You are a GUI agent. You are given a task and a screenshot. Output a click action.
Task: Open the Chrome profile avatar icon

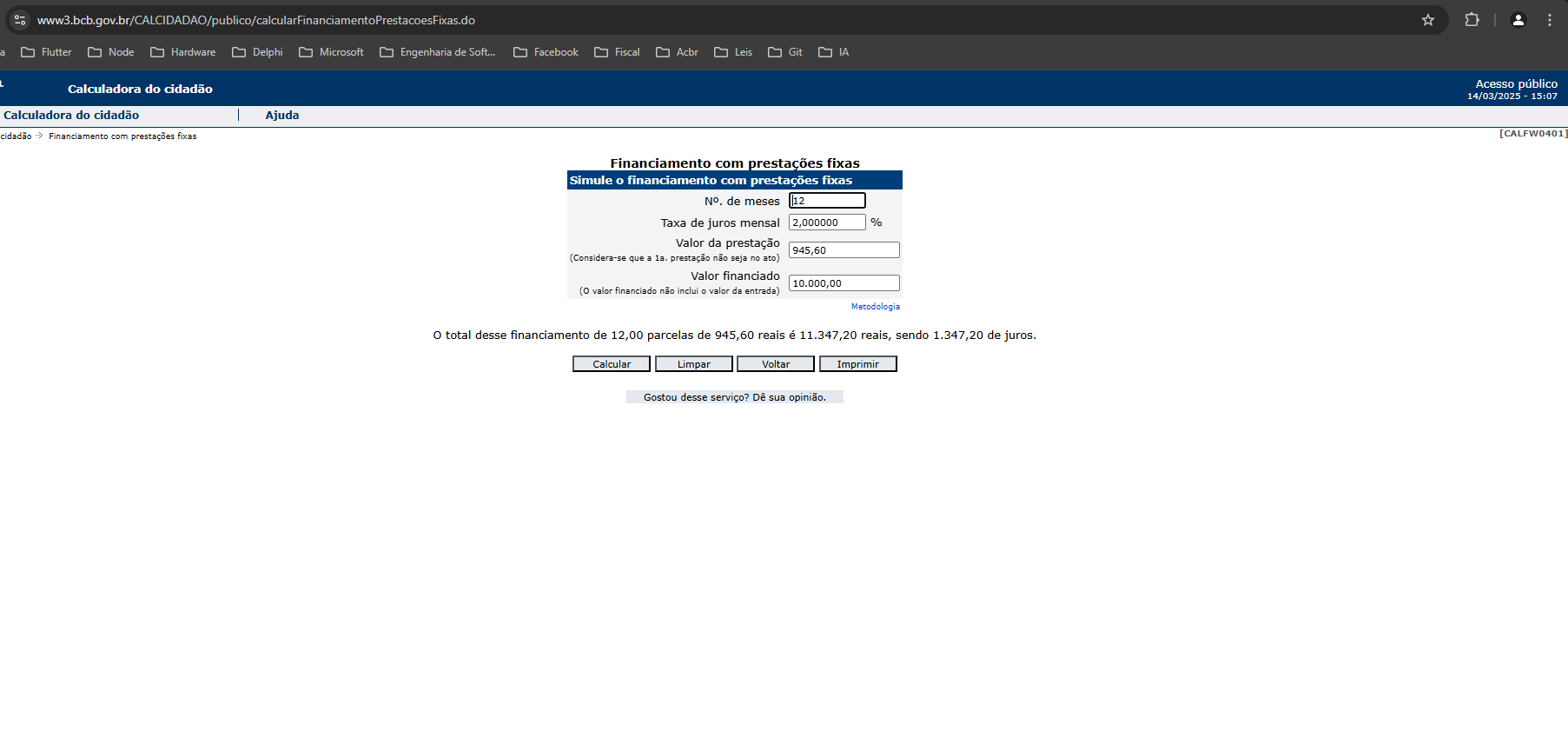pos(1518,20)
